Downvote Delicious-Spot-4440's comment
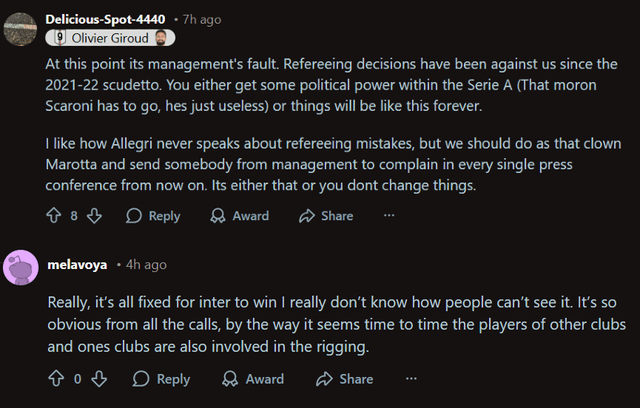 click(x=94, y=215)
